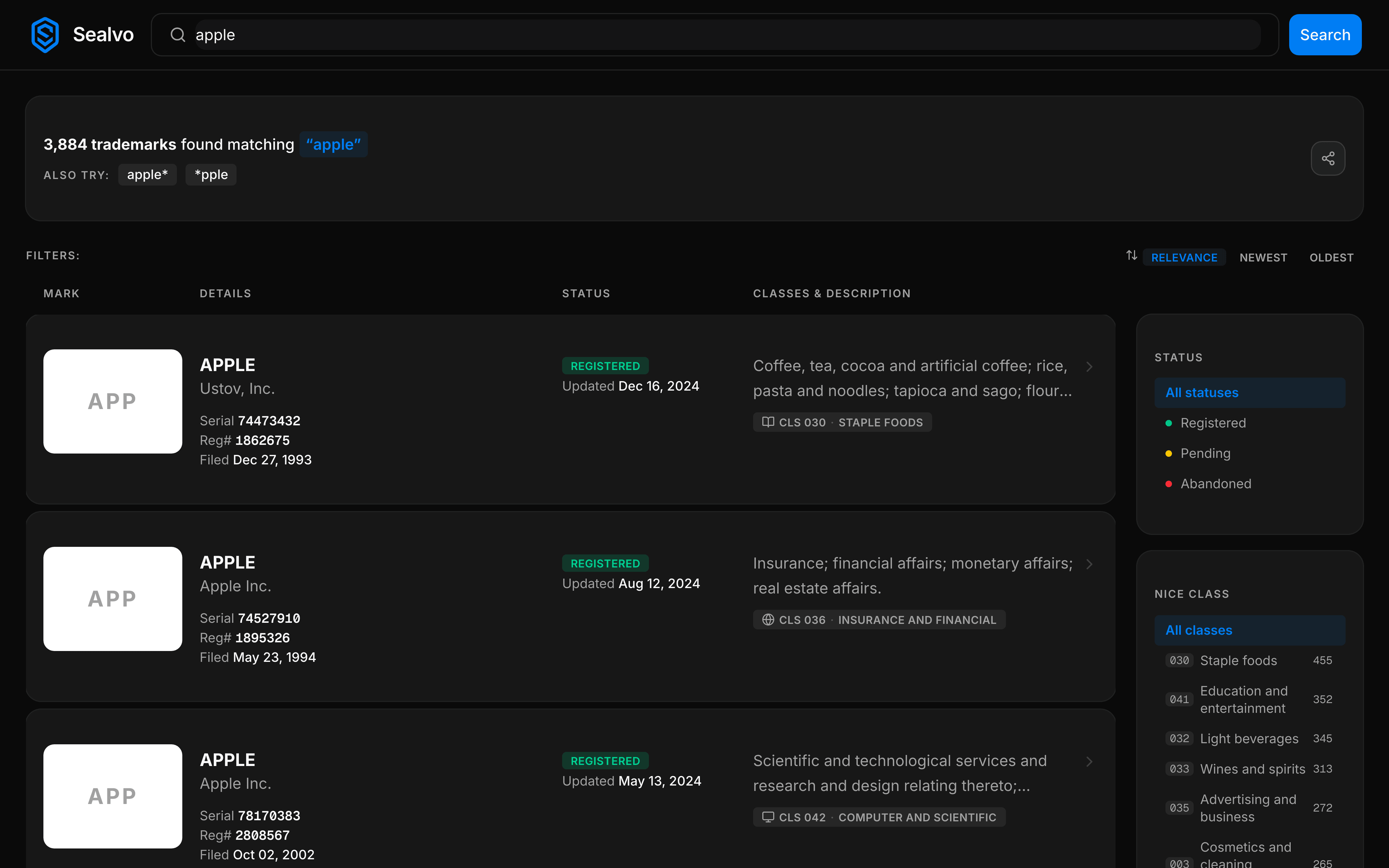Filter by 035 Advertising and business class
The image size is (1389, 868).
(1249, 808)
